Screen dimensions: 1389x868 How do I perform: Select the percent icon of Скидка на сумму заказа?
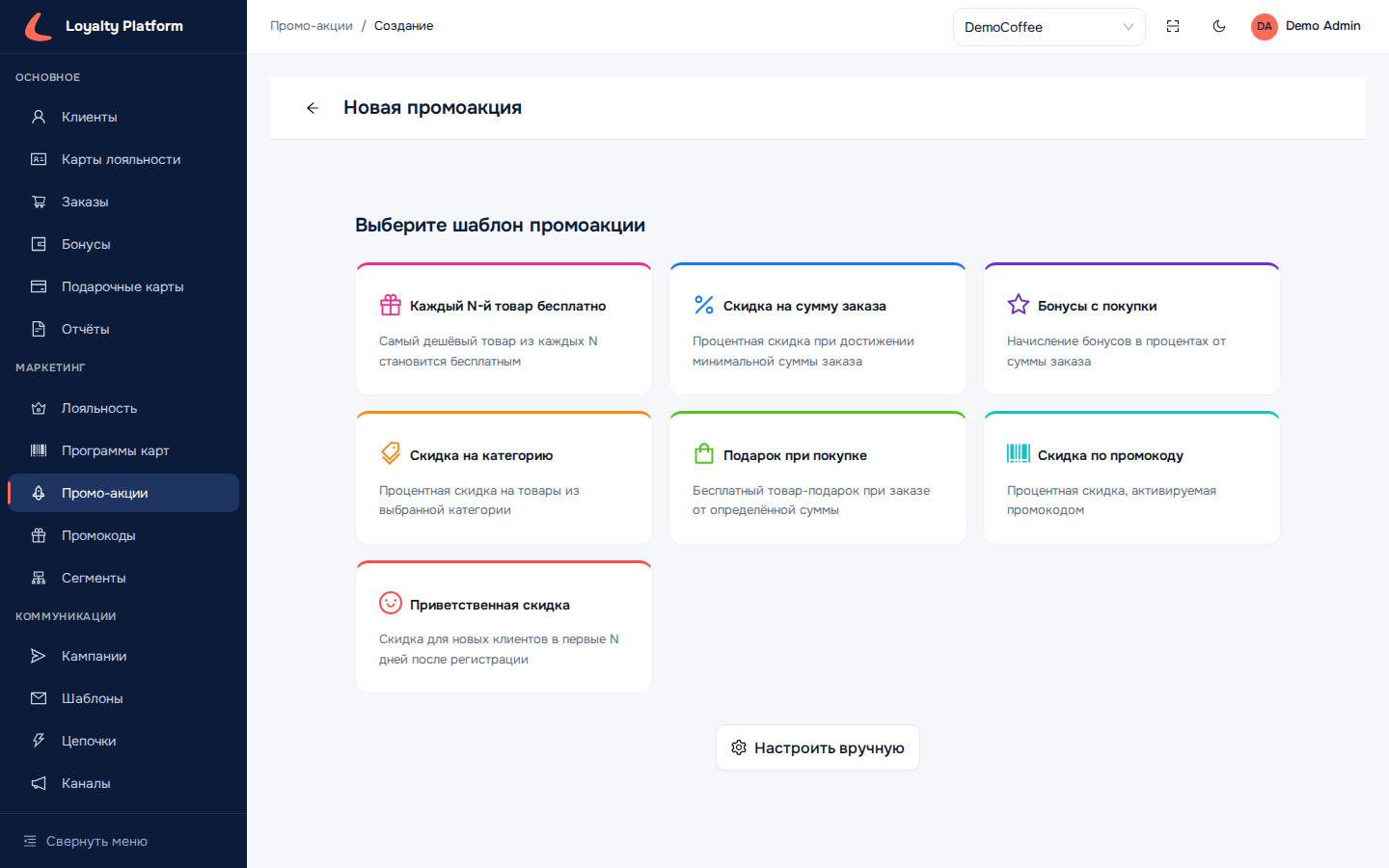[704, 306]
